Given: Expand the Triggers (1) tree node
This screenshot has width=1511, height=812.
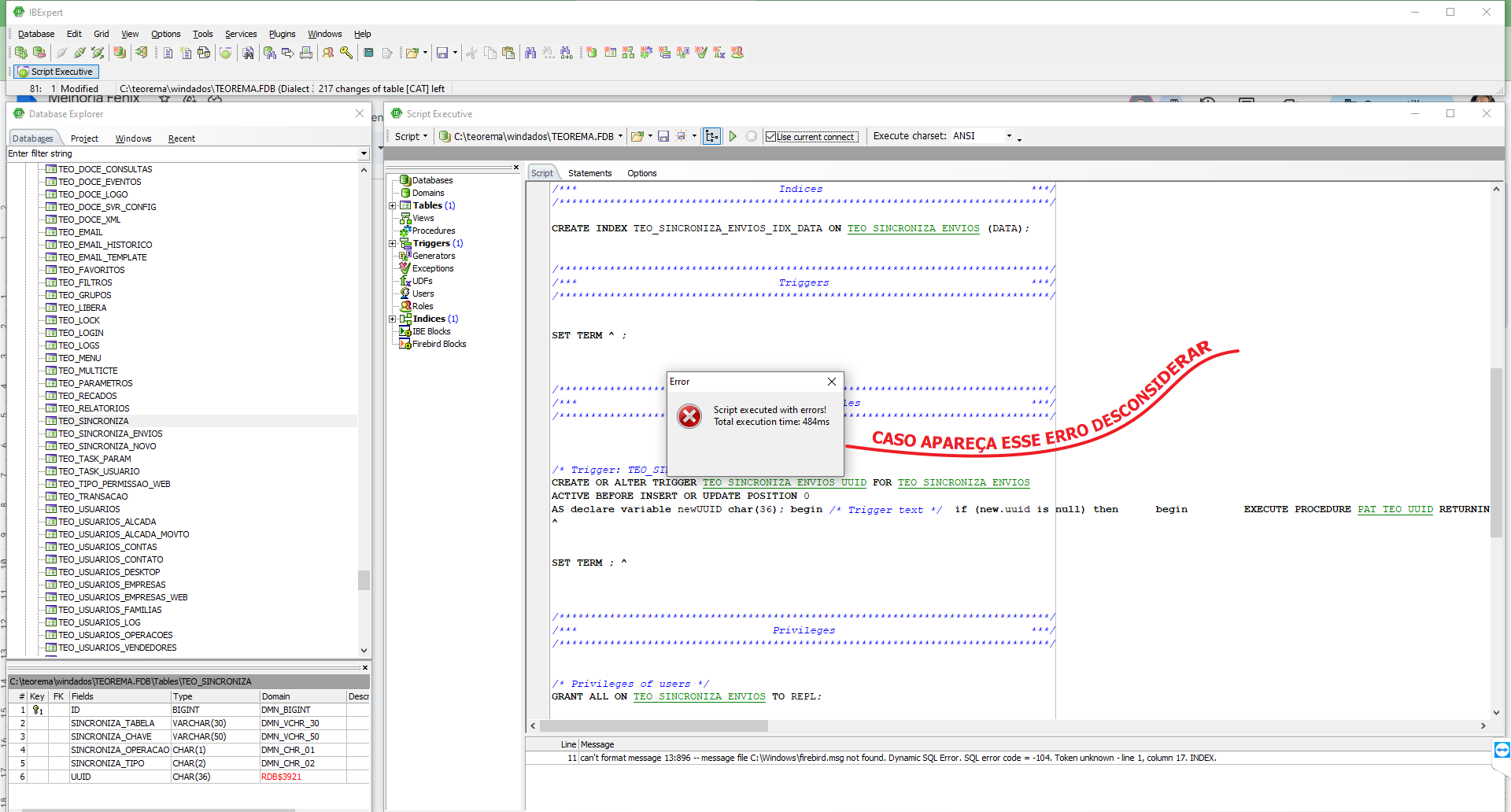Looking at the screenshot, I should (x=392, y=243).
